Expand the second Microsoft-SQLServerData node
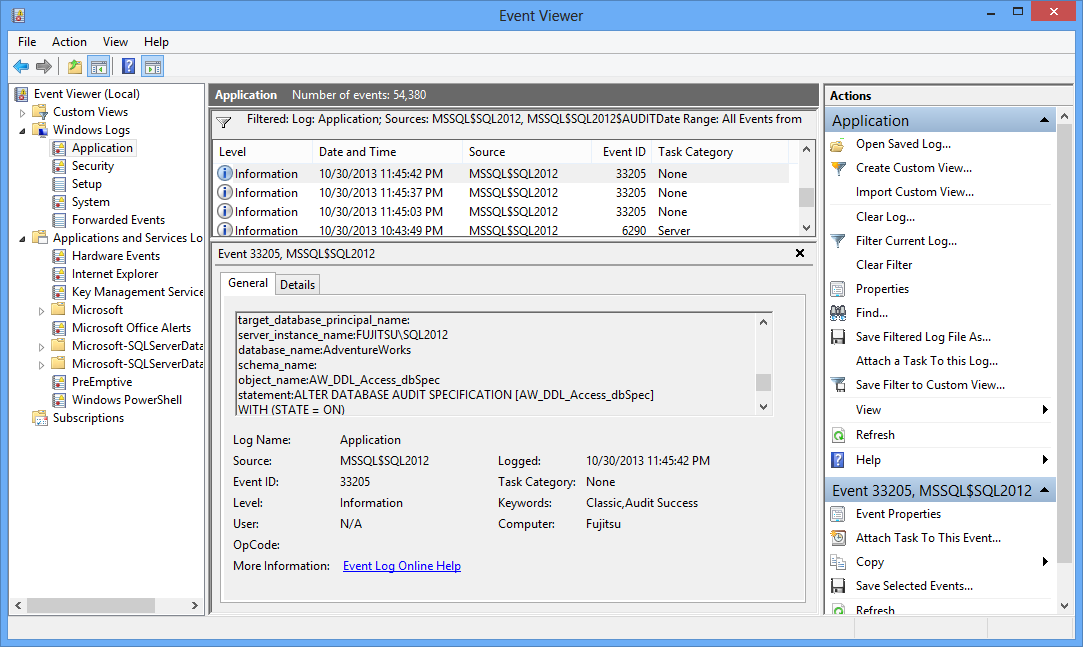This screenshot has height=647, width=1083. [x=41, y=365]
